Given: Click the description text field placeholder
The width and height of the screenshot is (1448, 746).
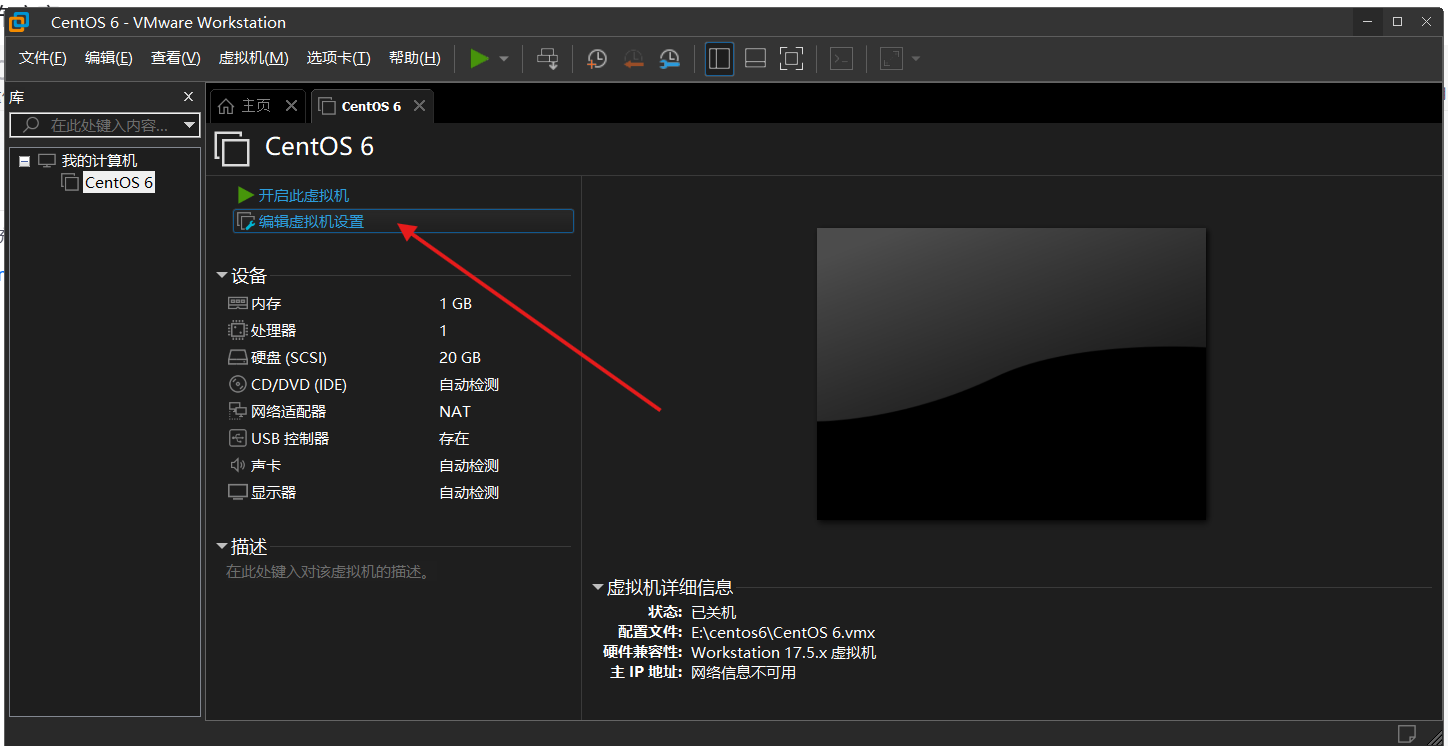Looking at the screenshot, I should pos(328,573).
